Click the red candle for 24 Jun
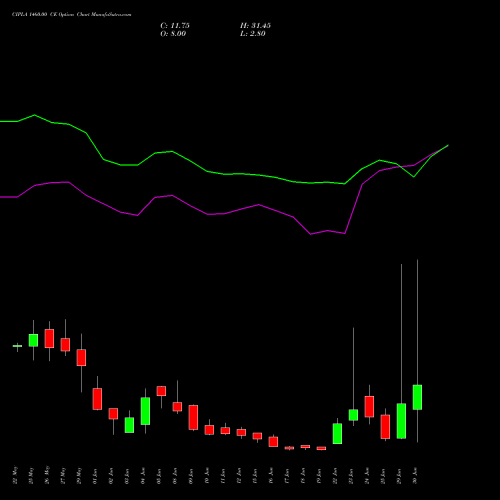The image size is (500, 500). (x=369, y=406)
